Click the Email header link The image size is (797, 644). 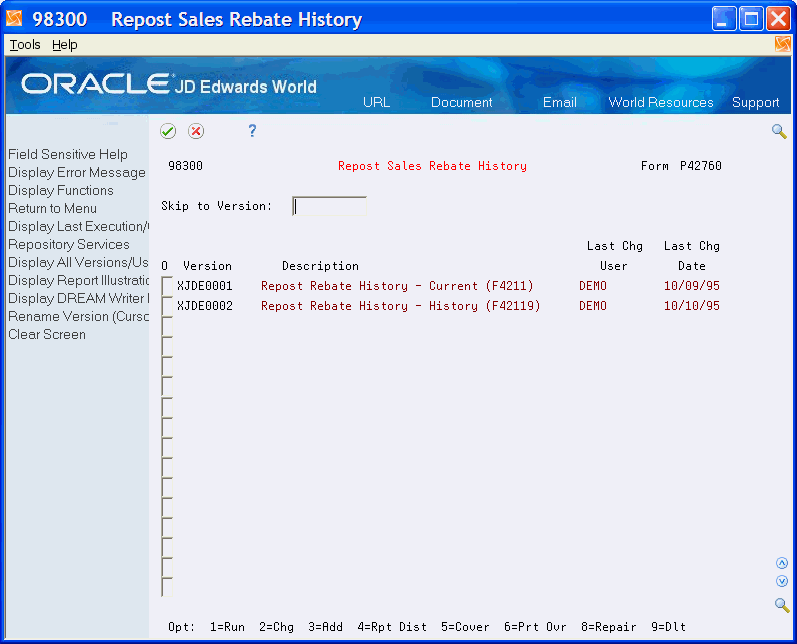tap(560, 102)
